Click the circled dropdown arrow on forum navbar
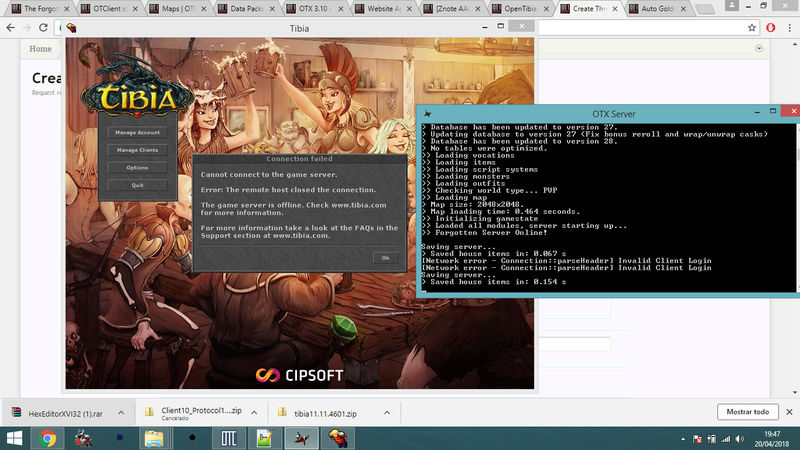The width and height of the screenshot is (800, 450). (x=759, y=48)
